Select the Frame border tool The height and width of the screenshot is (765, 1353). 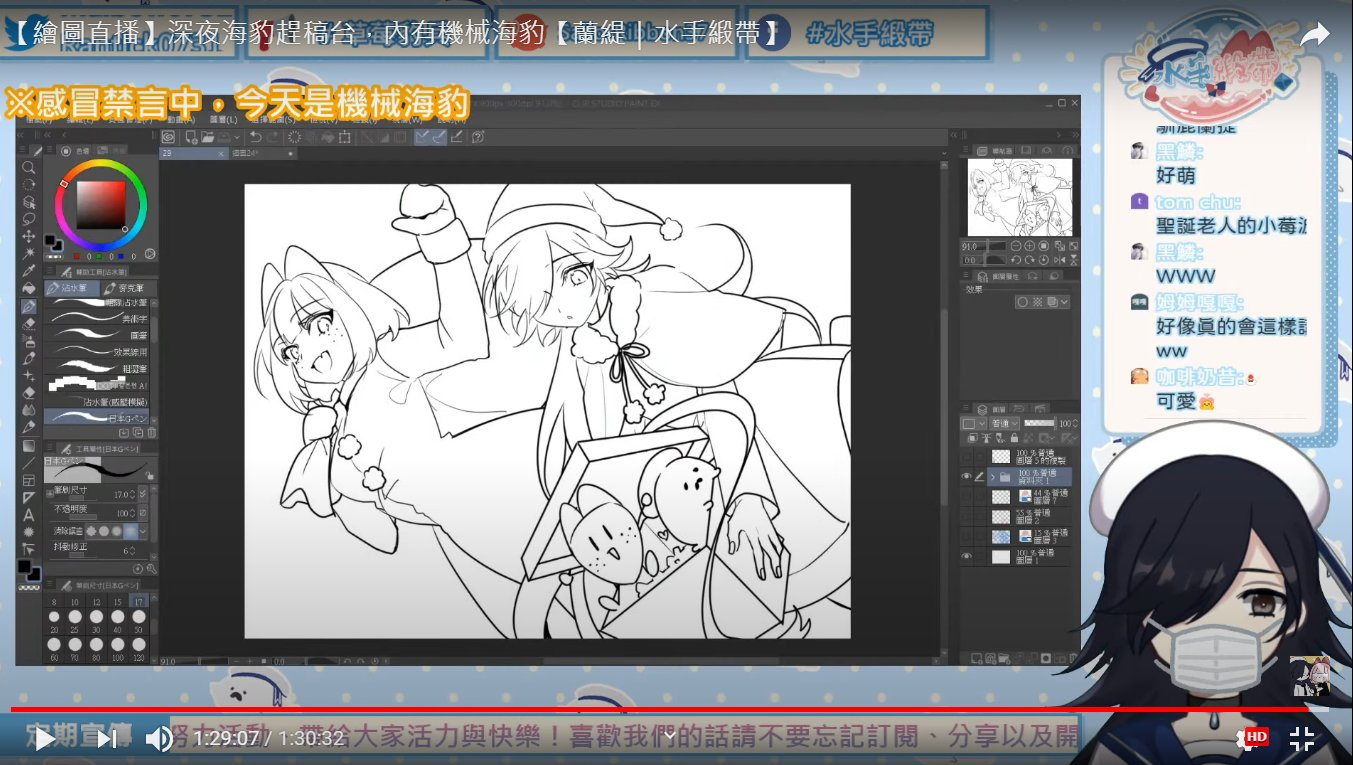click(x=29, y=481)
